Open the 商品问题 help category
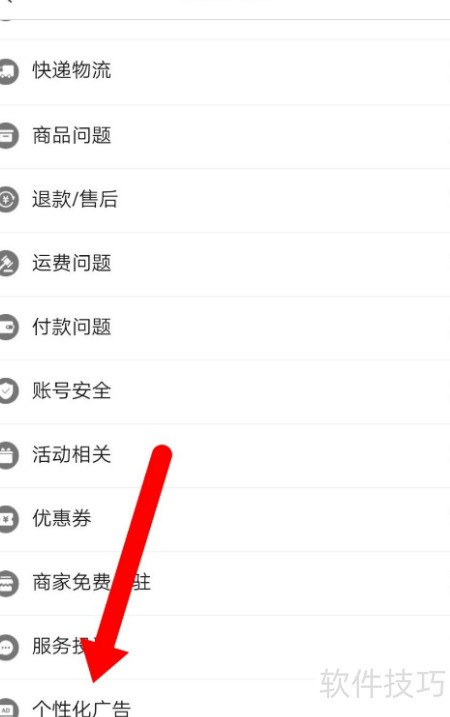 [x=225, y=136]
